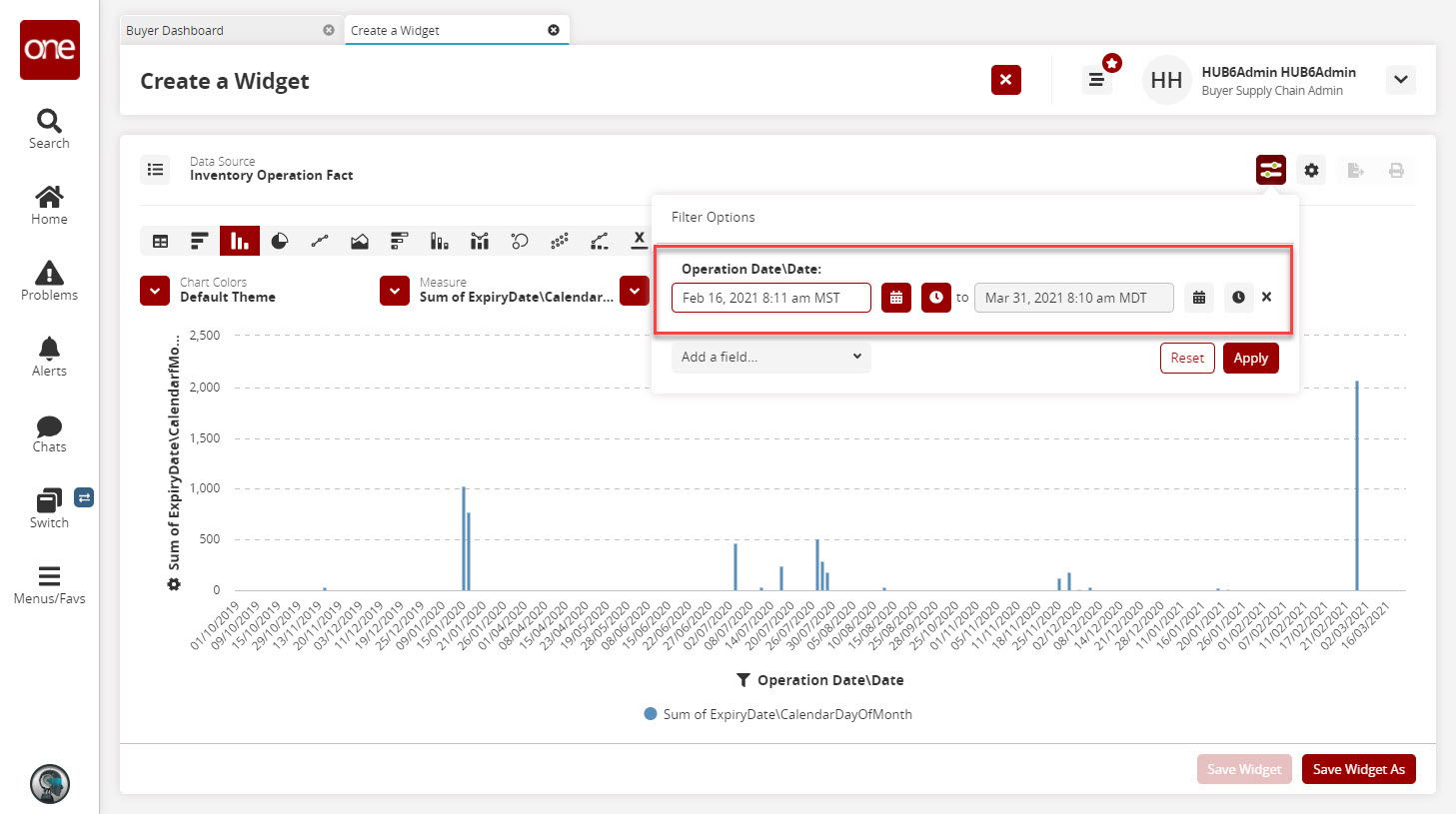Open the Add a field dropdown
Image resolution: width=1456 pixels, height=814 pixels.
[x=771, y=357]
